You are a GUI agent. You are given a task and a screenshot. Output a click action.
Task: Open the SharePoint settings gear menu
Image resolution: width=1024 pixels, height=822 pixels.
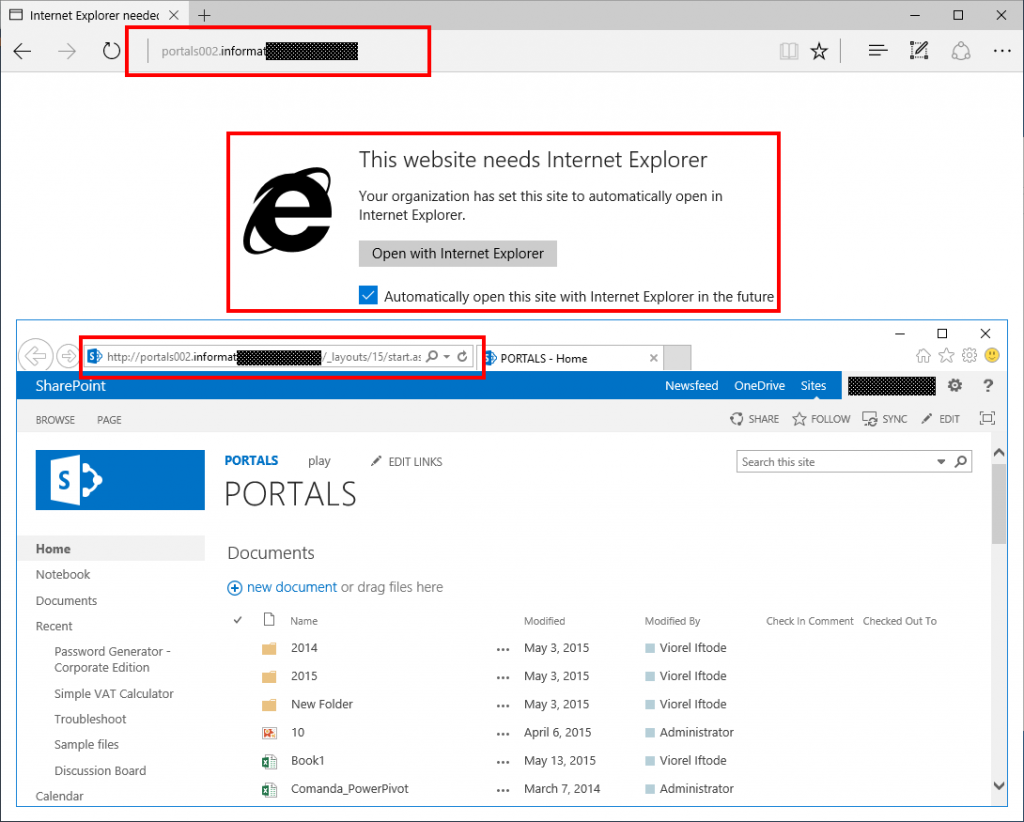(955, 385)
